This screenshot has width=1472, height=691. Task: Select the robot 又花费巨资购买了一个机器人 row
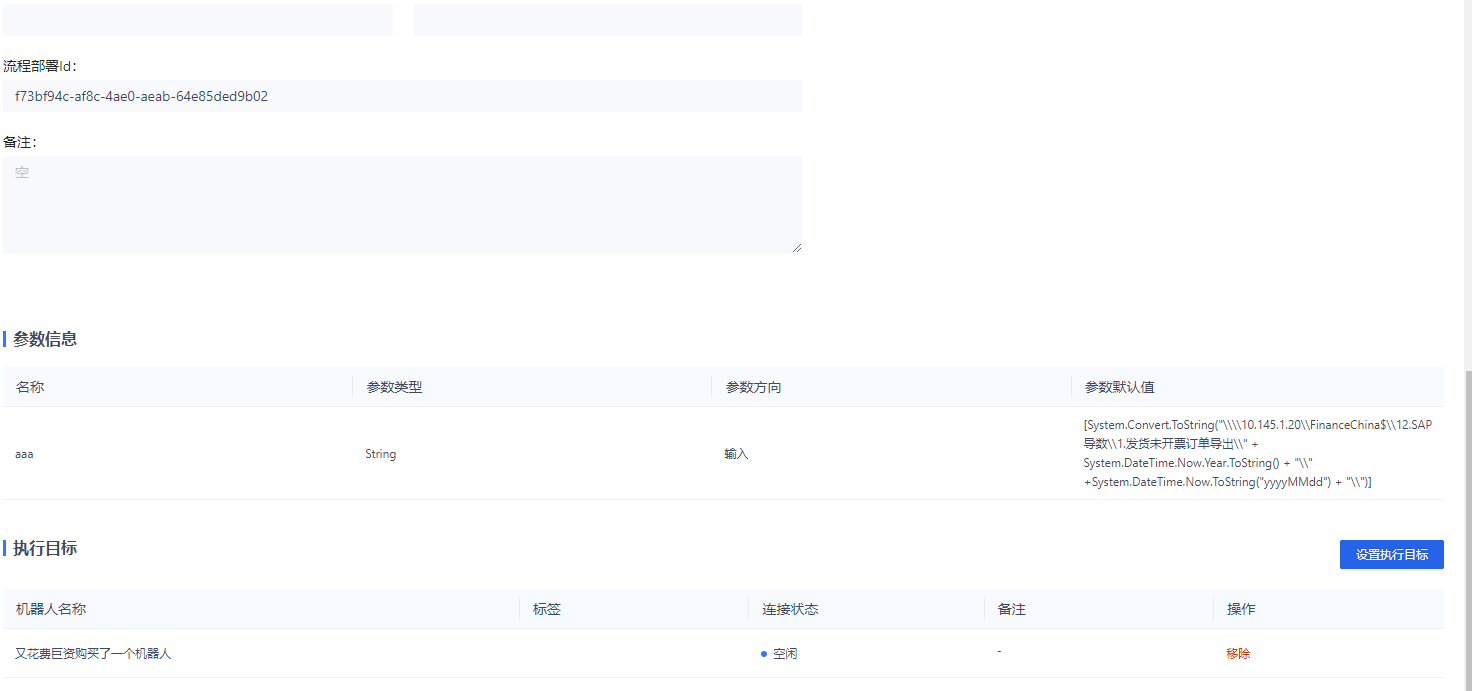click(x=93, y=654)
